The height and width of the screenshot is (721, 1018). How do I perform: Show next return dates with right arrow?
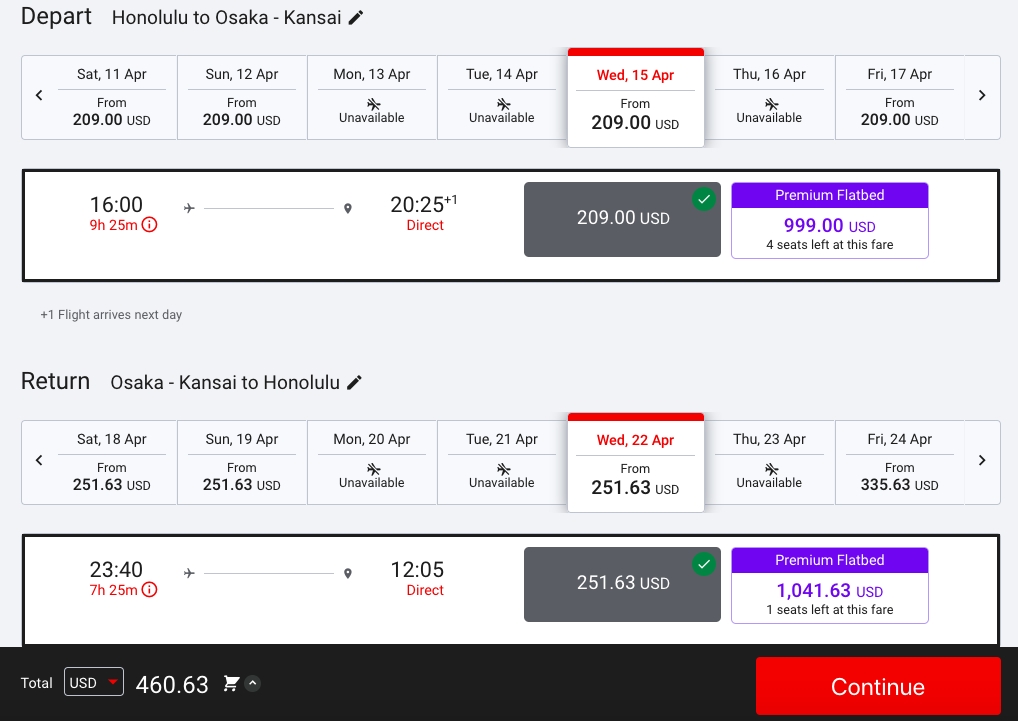point(982,460)
